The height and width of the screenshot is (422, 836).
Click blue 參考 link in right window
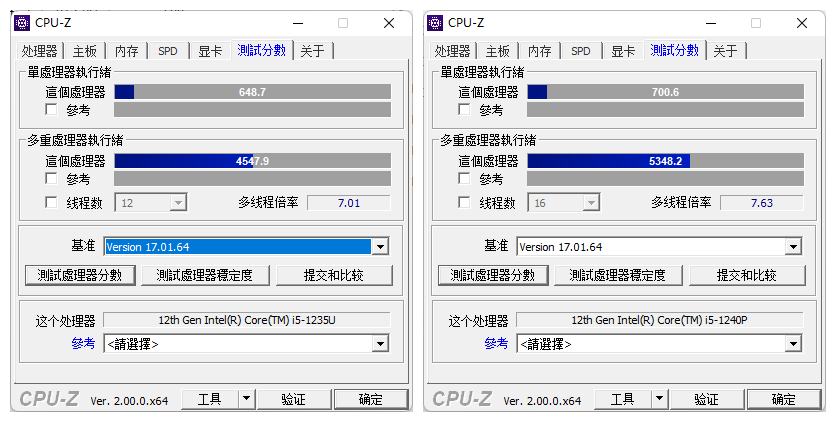click(496, 343)
